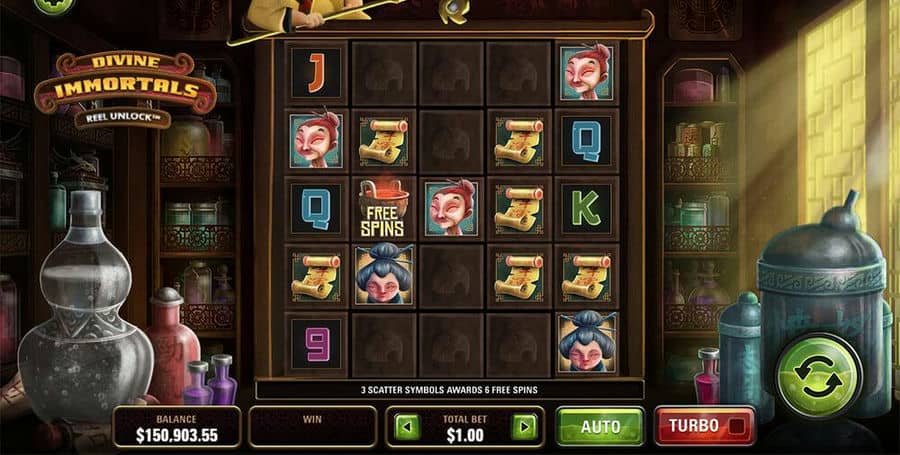Click the balance display

point(177,428)
